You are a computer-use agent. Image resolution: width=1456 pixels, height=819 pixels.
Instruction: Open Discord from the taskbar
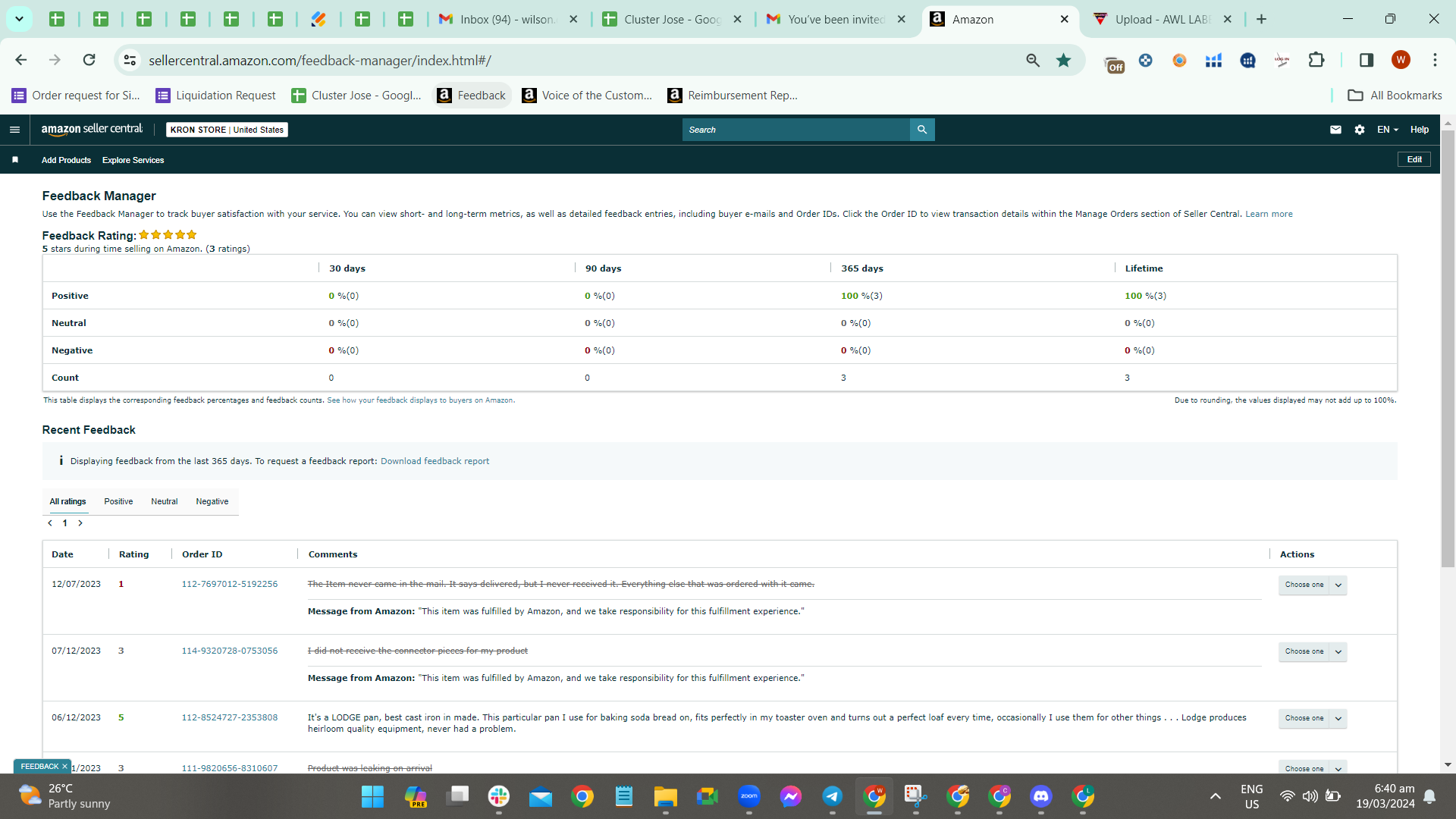coord(1040,796)
